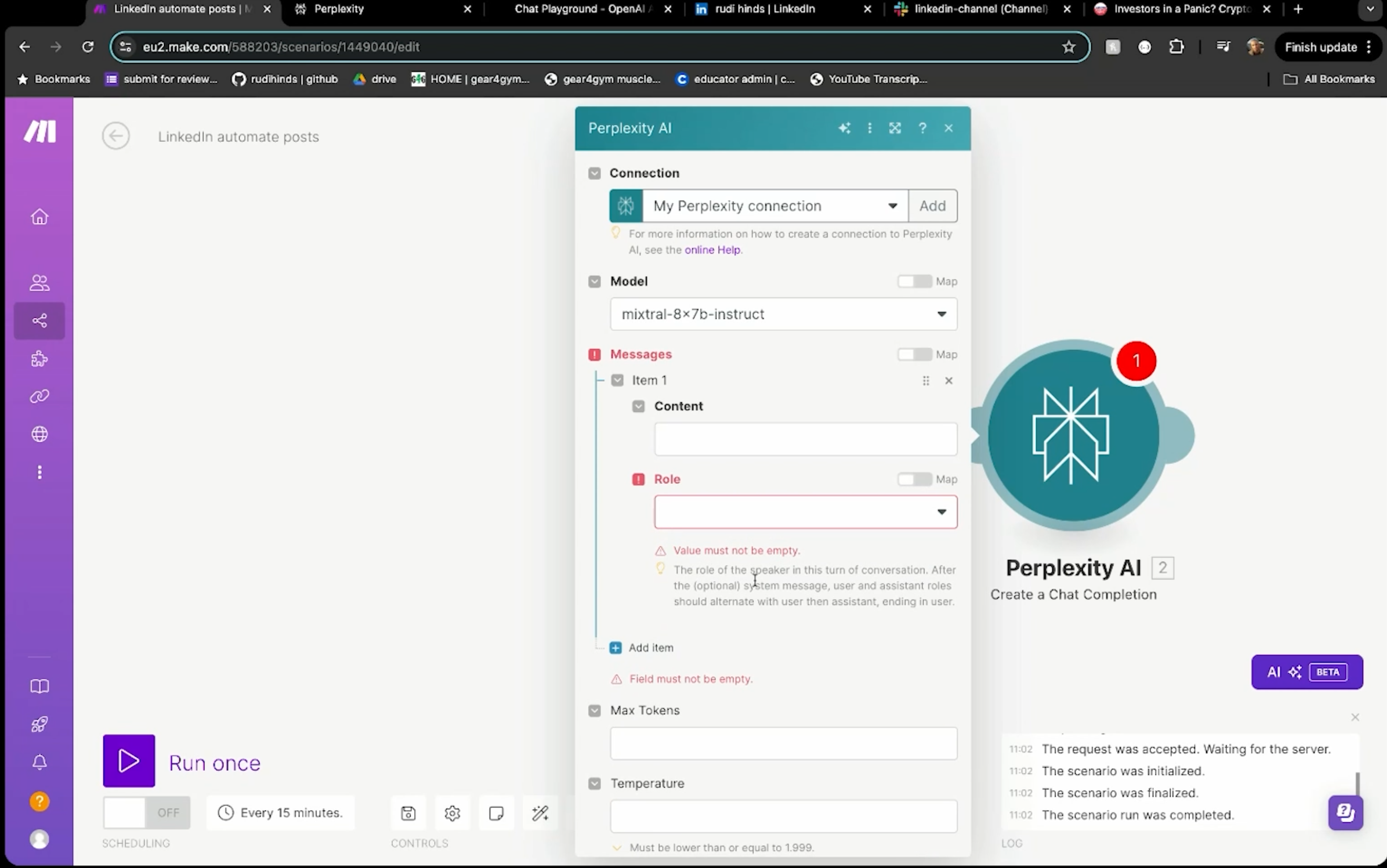Expand the Perplexity AI panel to fullscreen

[x=895, y=128]
